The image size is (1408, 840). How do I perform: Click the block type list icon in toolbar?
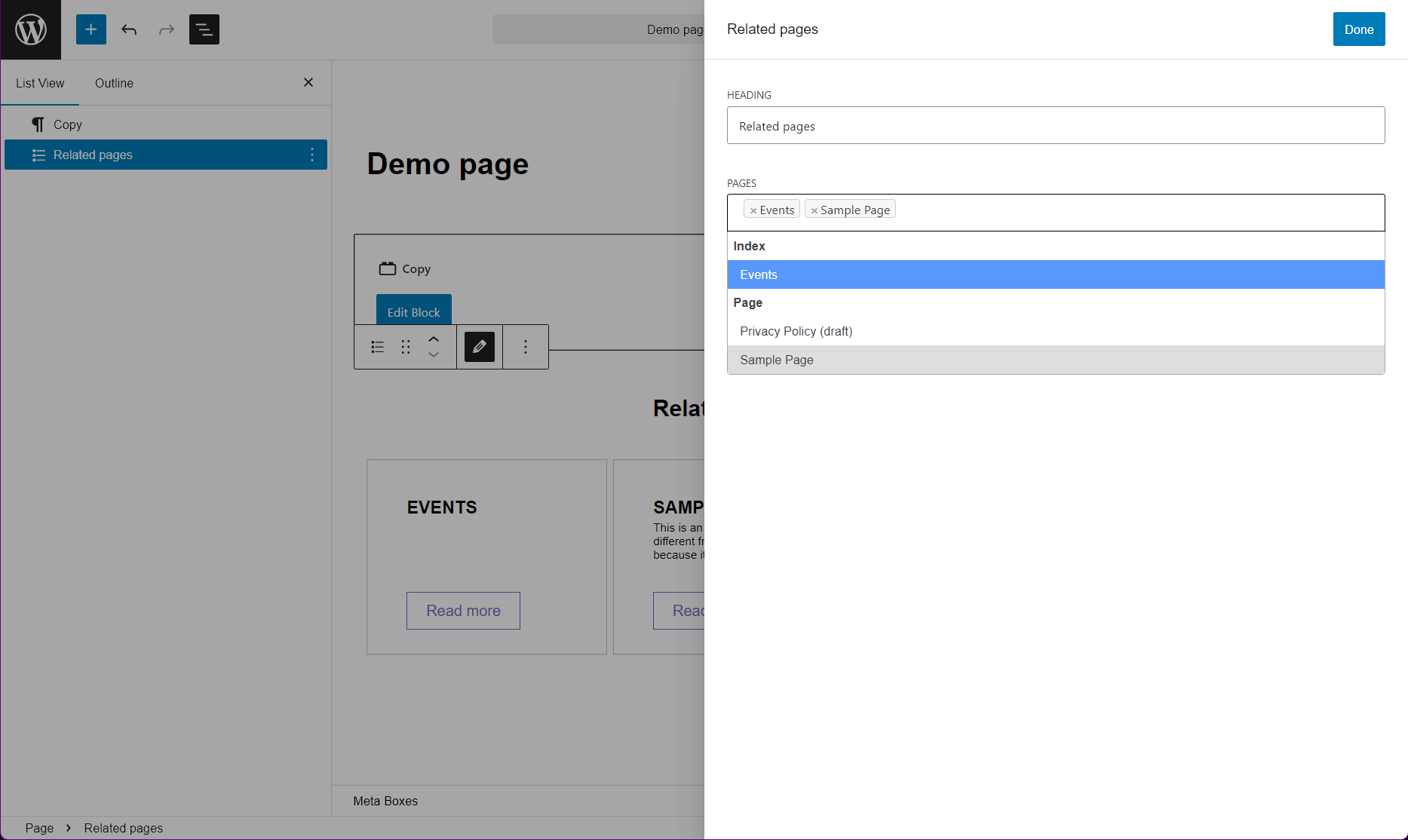tap(377, 347)
